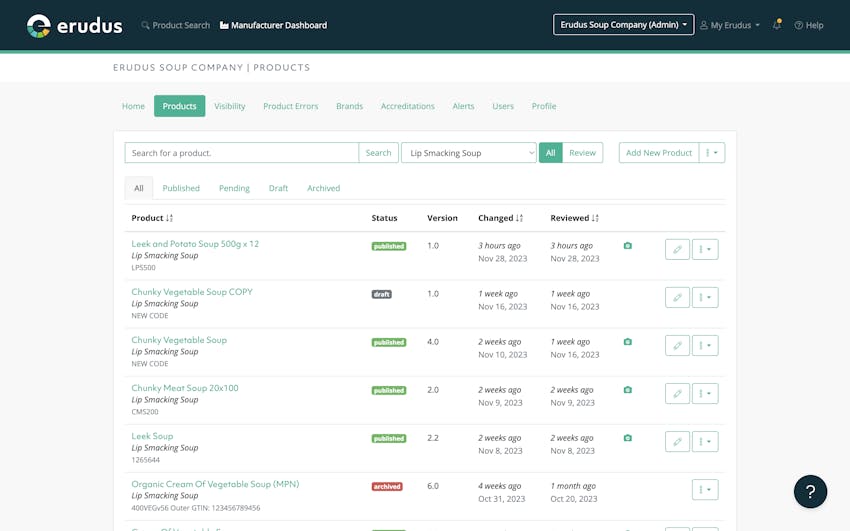Go to the Home tab

click(133, 106)
